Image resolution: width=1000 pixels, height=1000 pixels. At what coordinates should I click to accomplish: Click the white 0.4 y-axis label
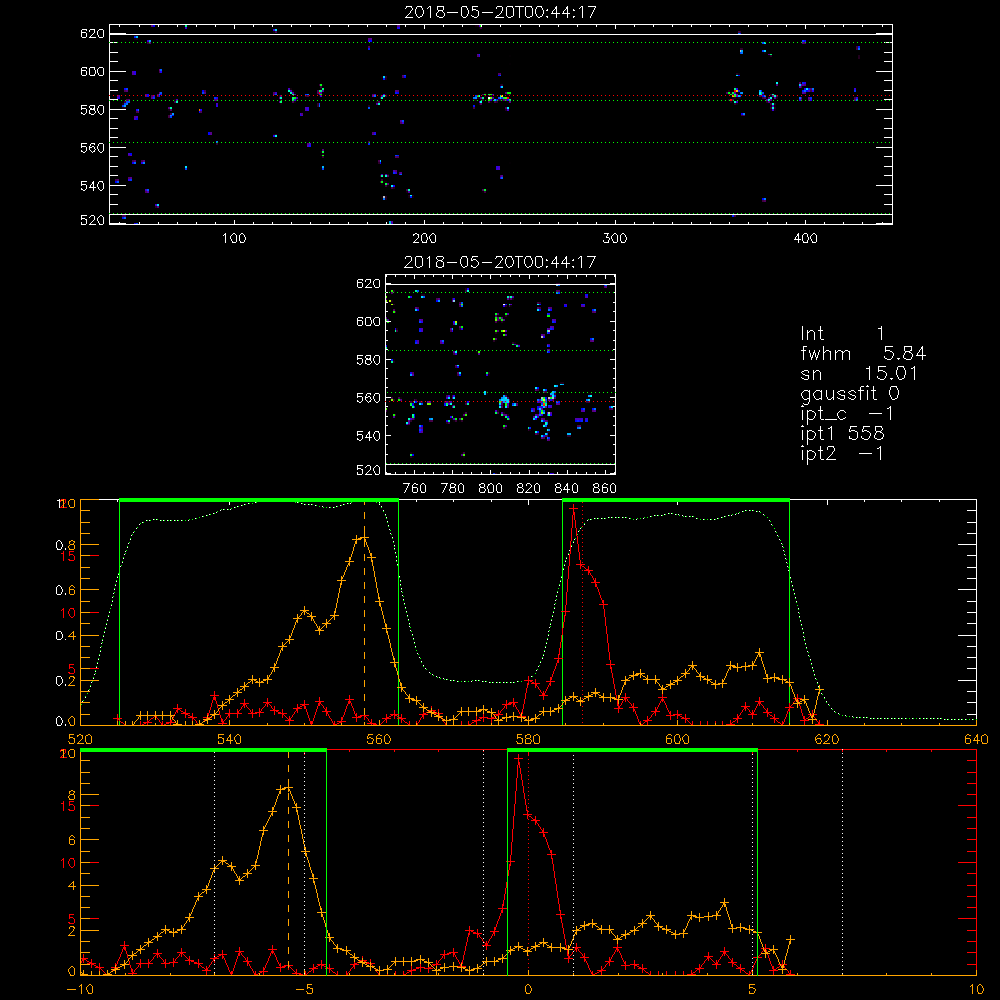(x=66, y=636)
